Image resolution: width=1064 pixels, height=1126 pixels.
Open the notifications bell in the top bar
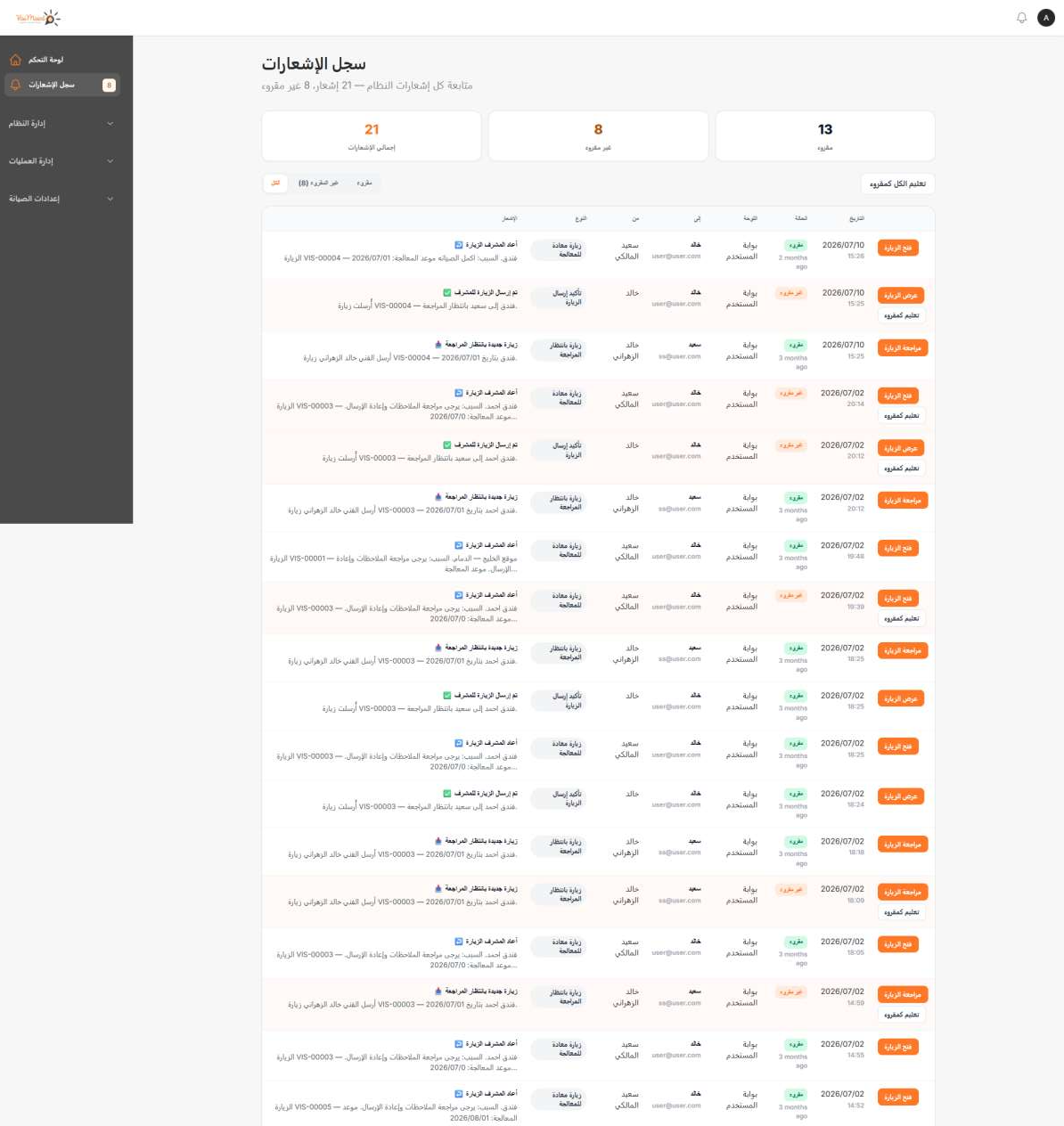point(1021,18)
